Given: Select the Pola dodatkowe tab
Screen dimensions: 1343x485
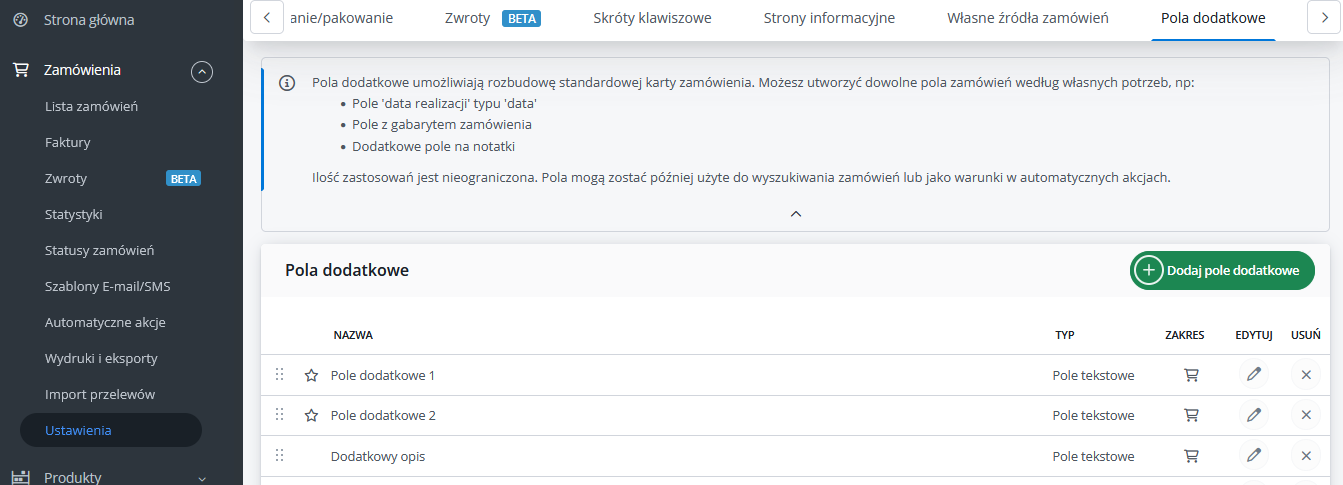Looking at the screenshot, I should pyautogui.click(x=1213, y=18).
